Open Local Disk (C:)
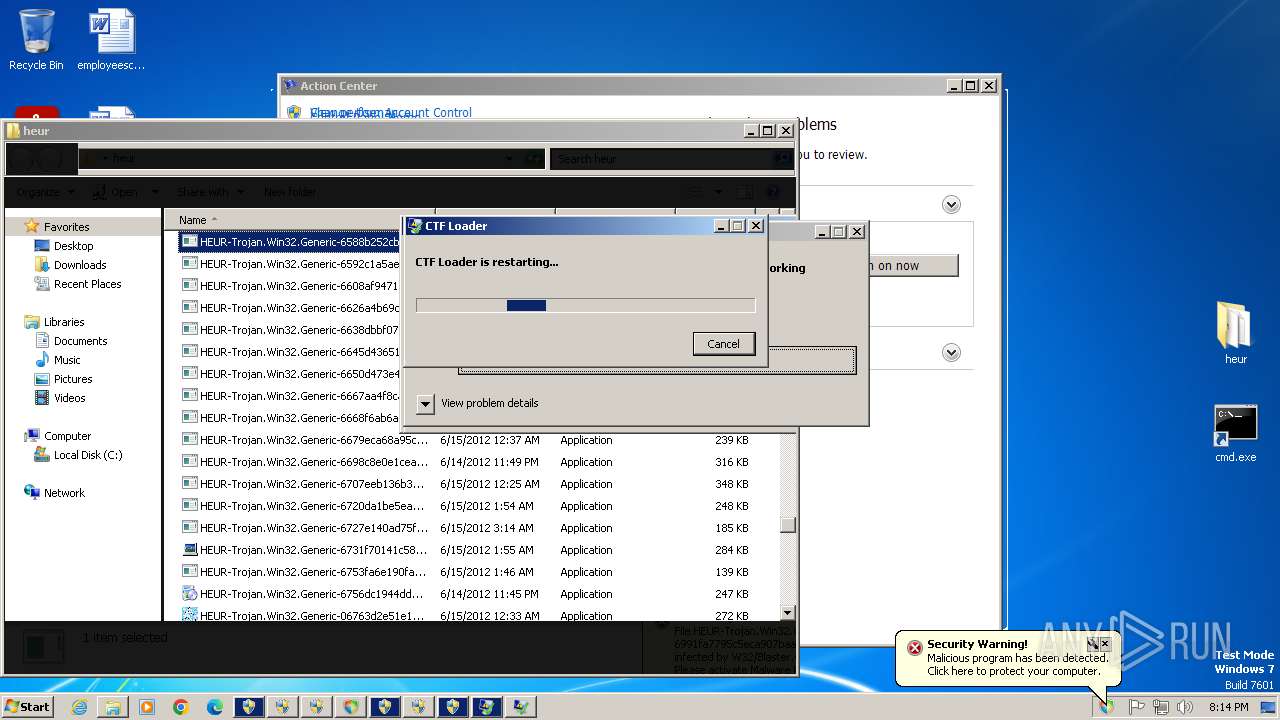Image resolution: width=1280 pixels, height=720 pixels. (88, 455)
